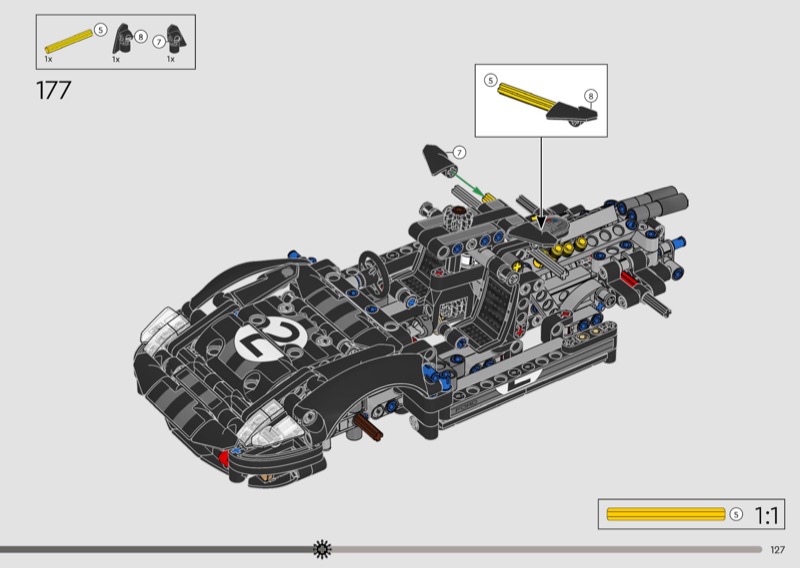The image size is (800, 568).
Task: Click circled number 5 in the callout box
Action: (x=490, y=79)
